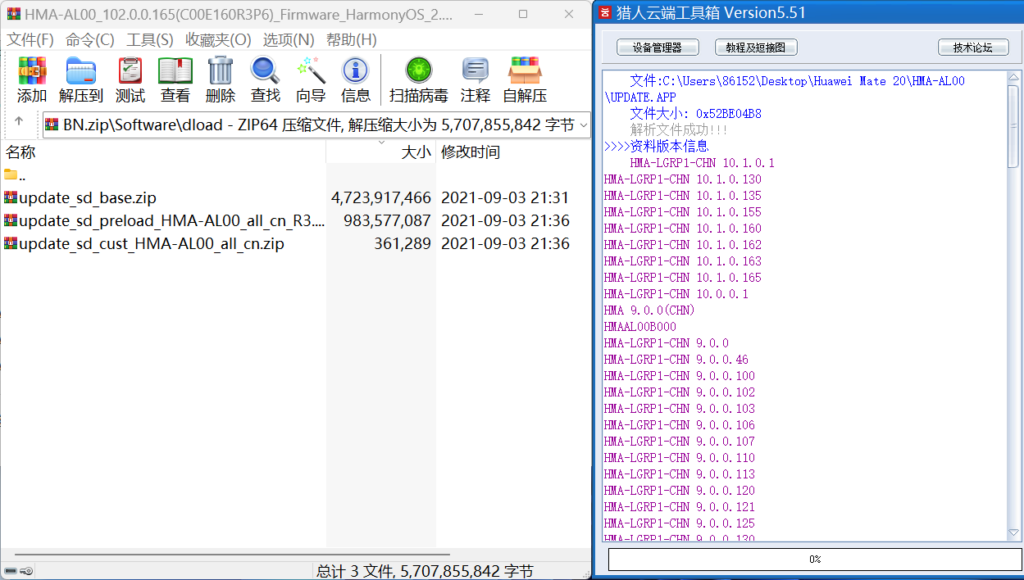
Task: Minimize the WinRAR window
Action: tap(479, 14)
